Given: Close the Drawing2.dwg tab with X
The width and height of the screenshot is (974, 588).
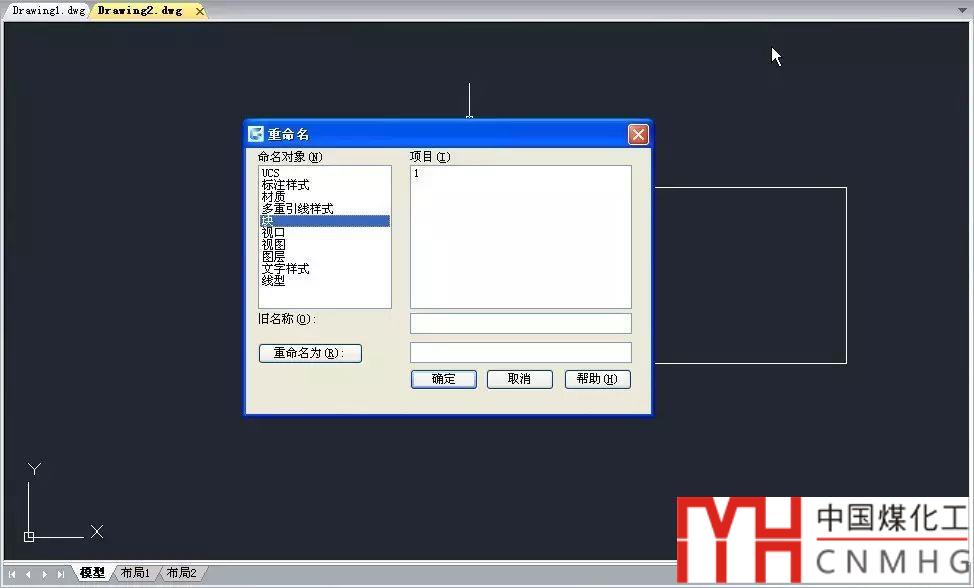Looking at the screenshot, I should click(x=199, y=11).
